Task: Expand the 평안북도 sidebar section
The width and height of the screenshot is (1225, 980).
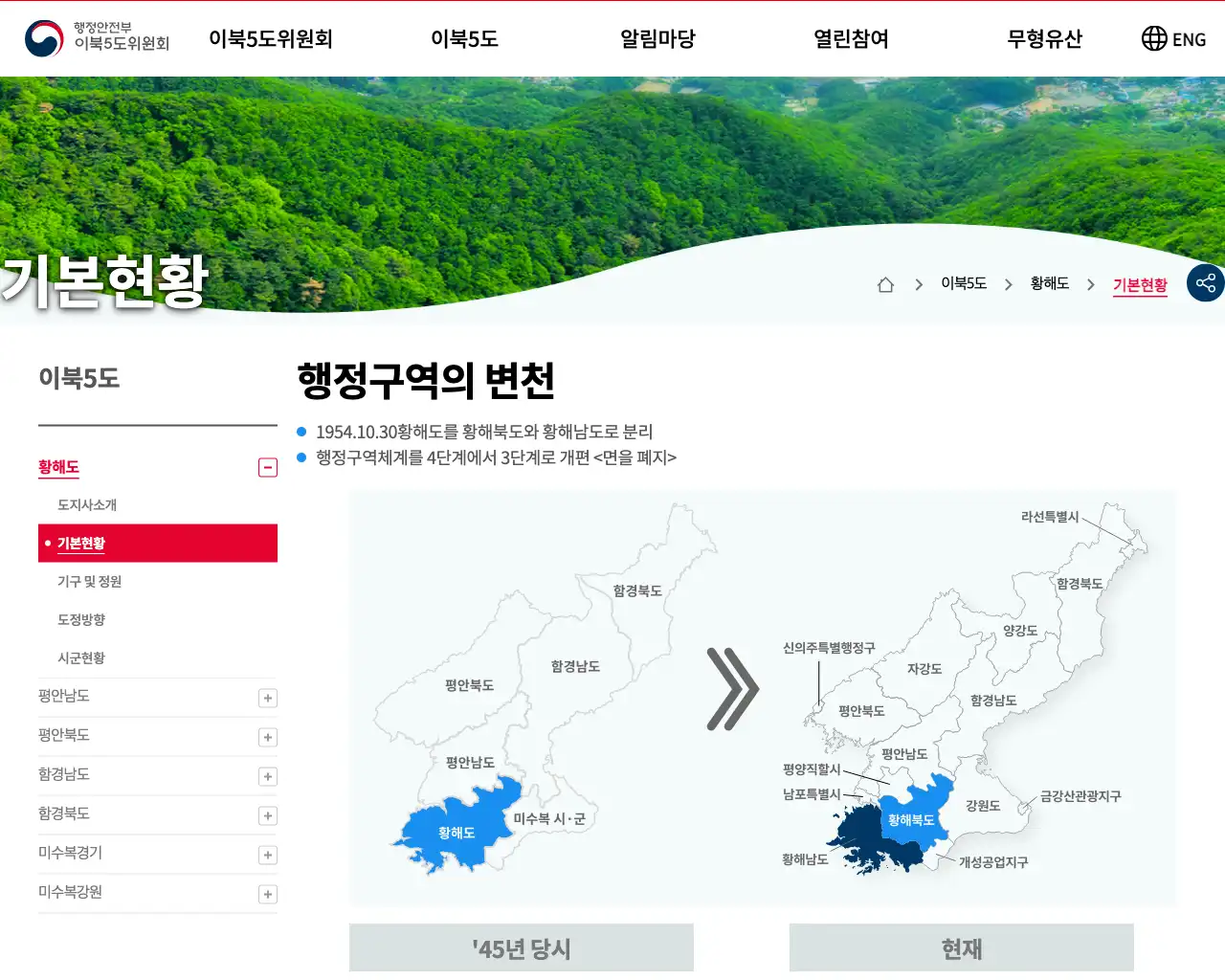Action: click(268, 737)
